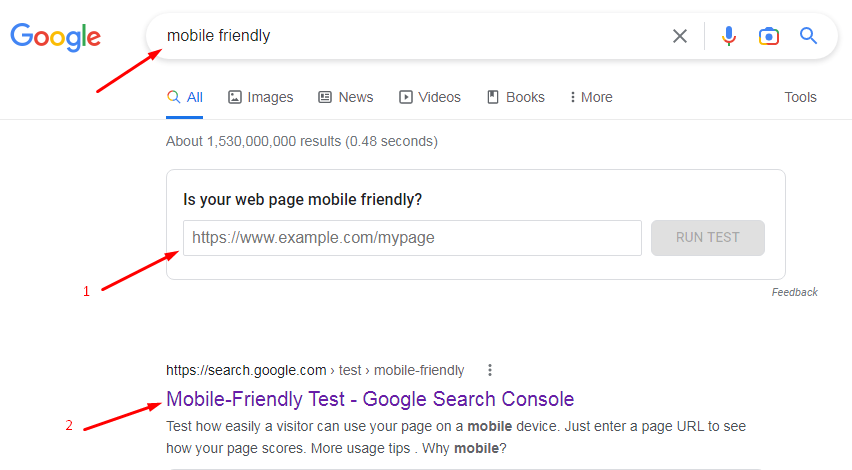Switch to the Books tab
852x470 pixels.
coord(516,97)
